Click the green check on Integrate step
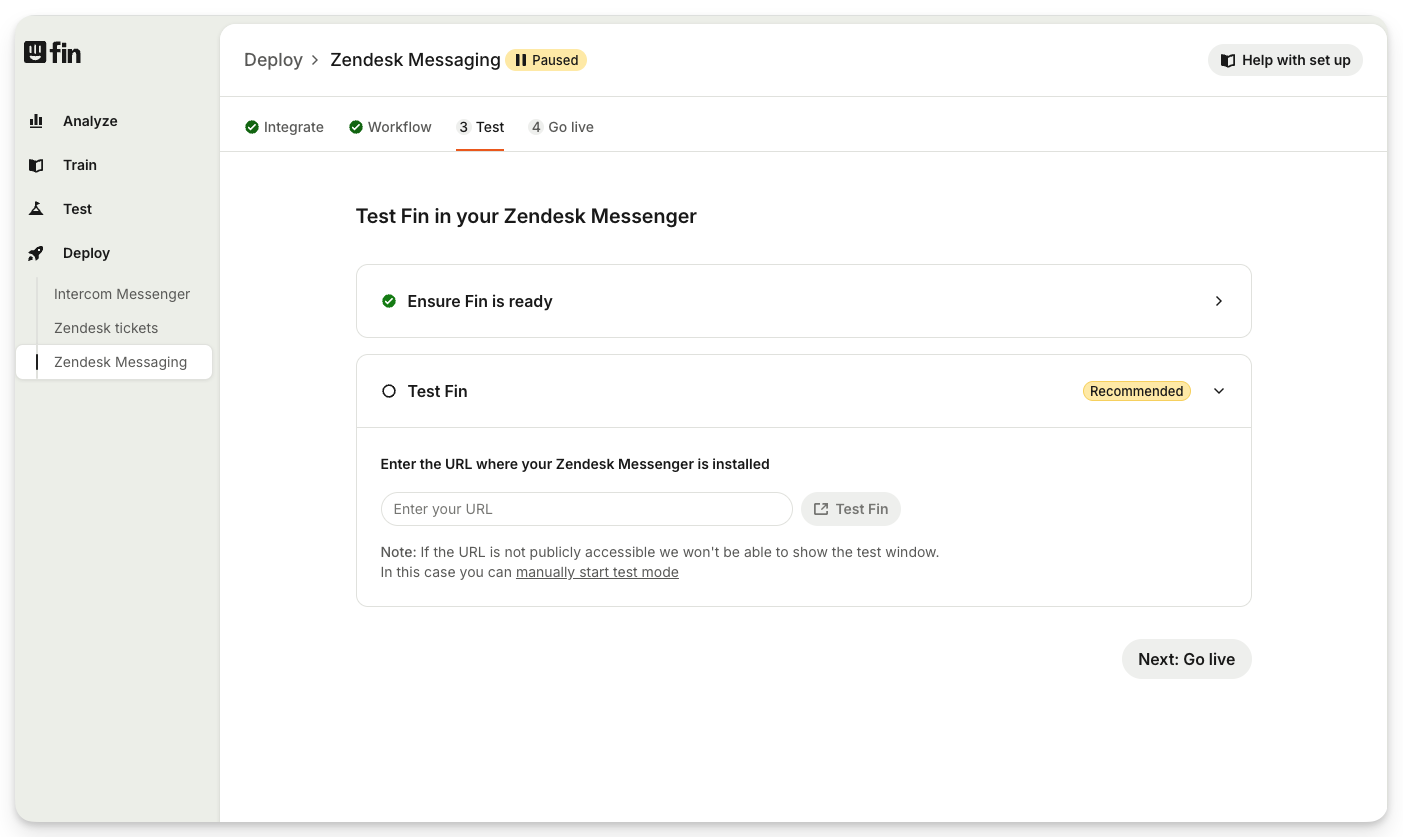Image resolution: width=1403 pixels, height=837 pixels. click(x=252, y=127)
